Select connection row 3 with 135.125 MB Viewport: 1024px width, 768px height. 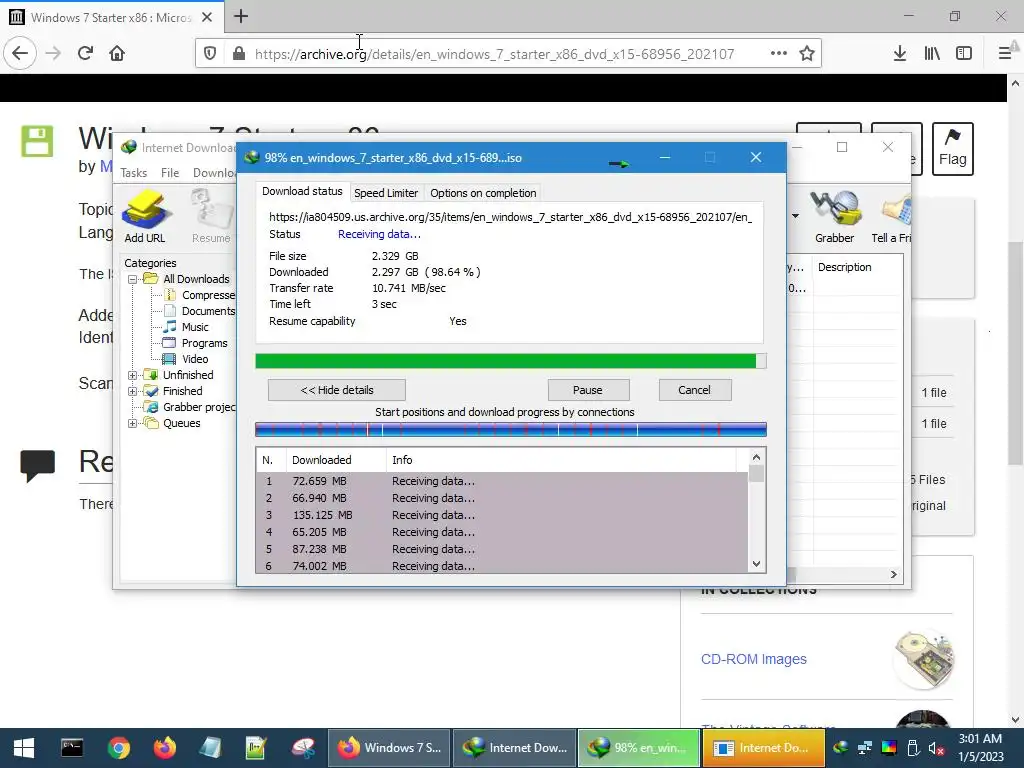[502, 515]
